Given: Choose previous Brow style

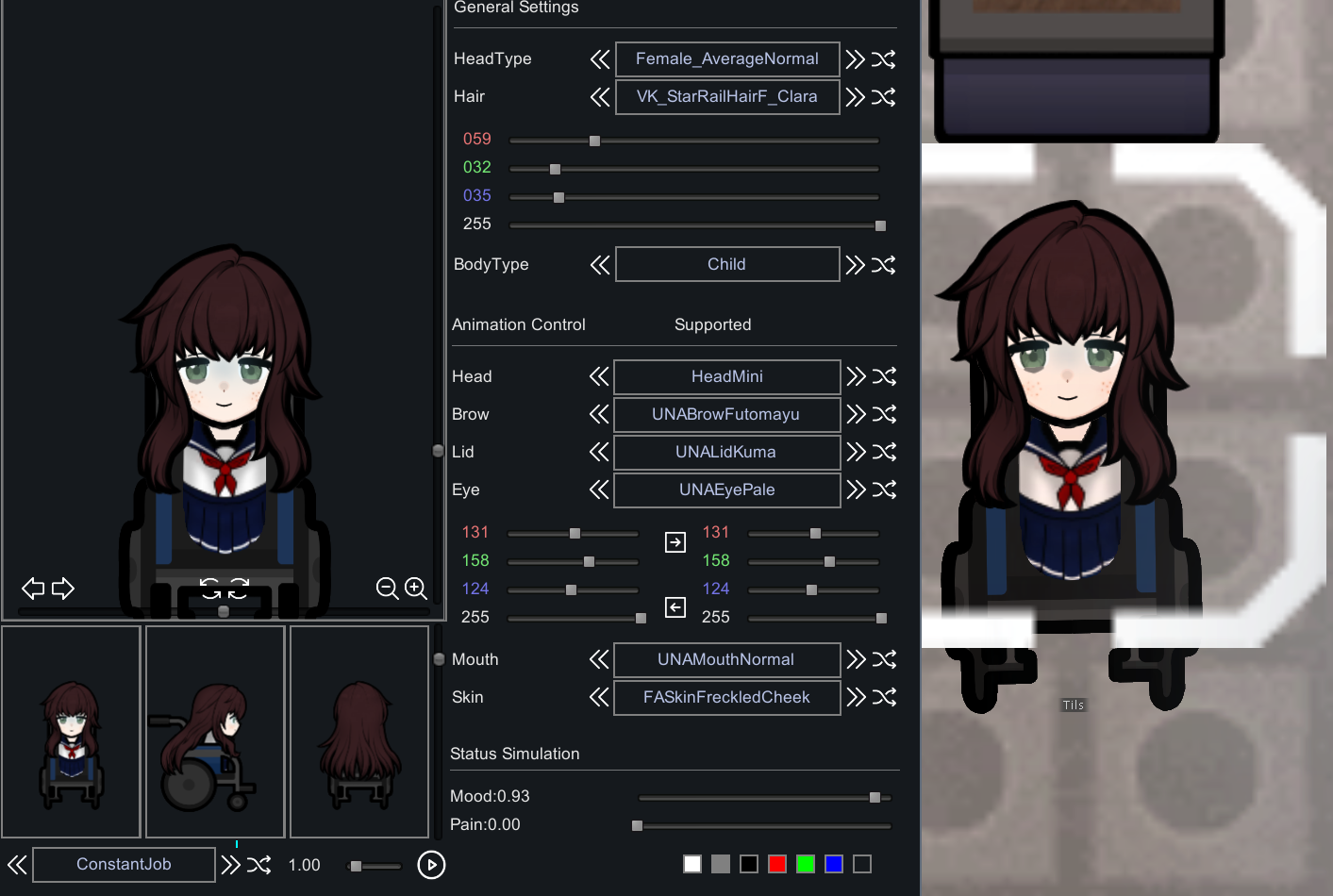Looking at the screenshot, I should [599, 414].
